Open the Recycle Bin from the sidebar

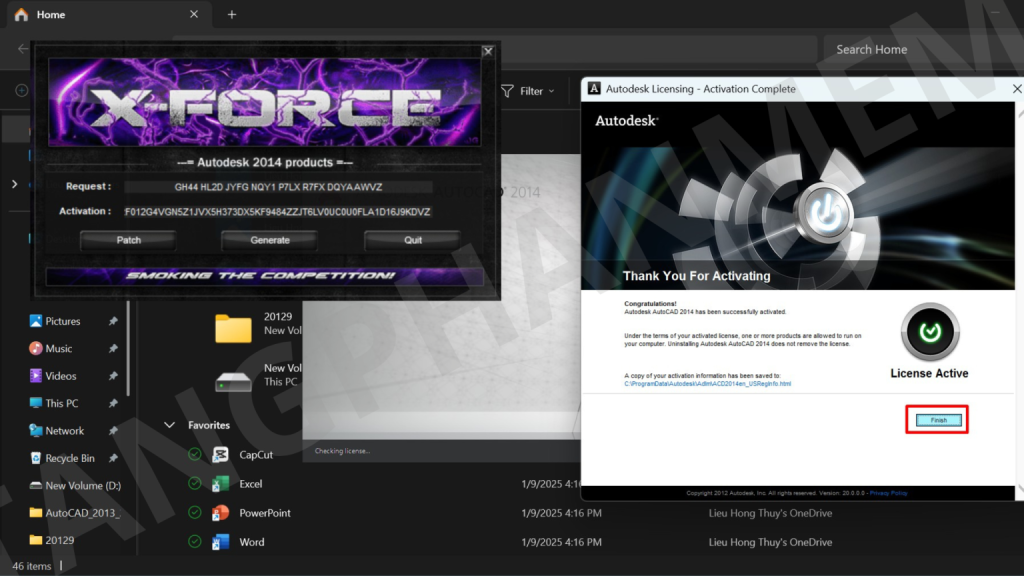coord(69,458)
